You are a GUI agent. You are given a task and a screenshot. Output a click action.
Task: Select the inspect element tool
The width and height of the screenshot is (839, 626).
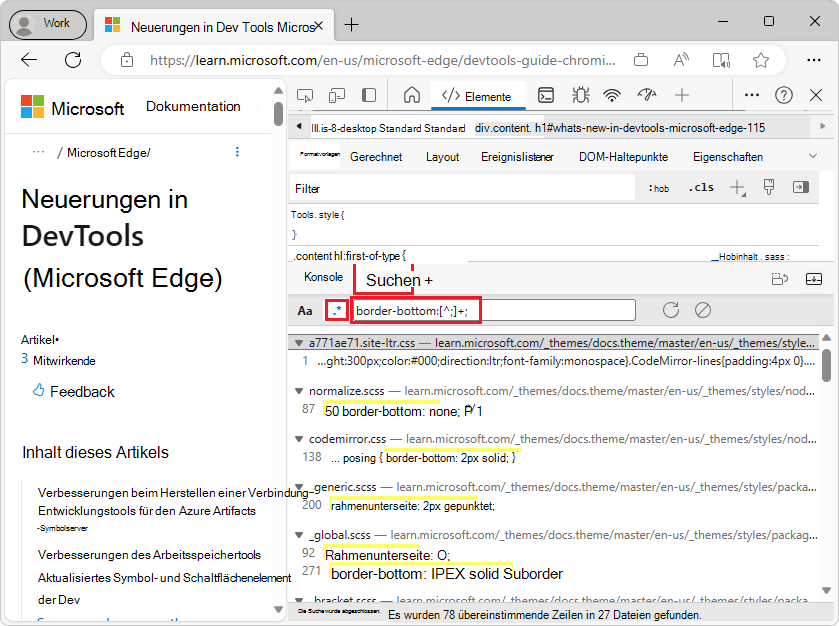pyautogui.click(x=305, y=94)
